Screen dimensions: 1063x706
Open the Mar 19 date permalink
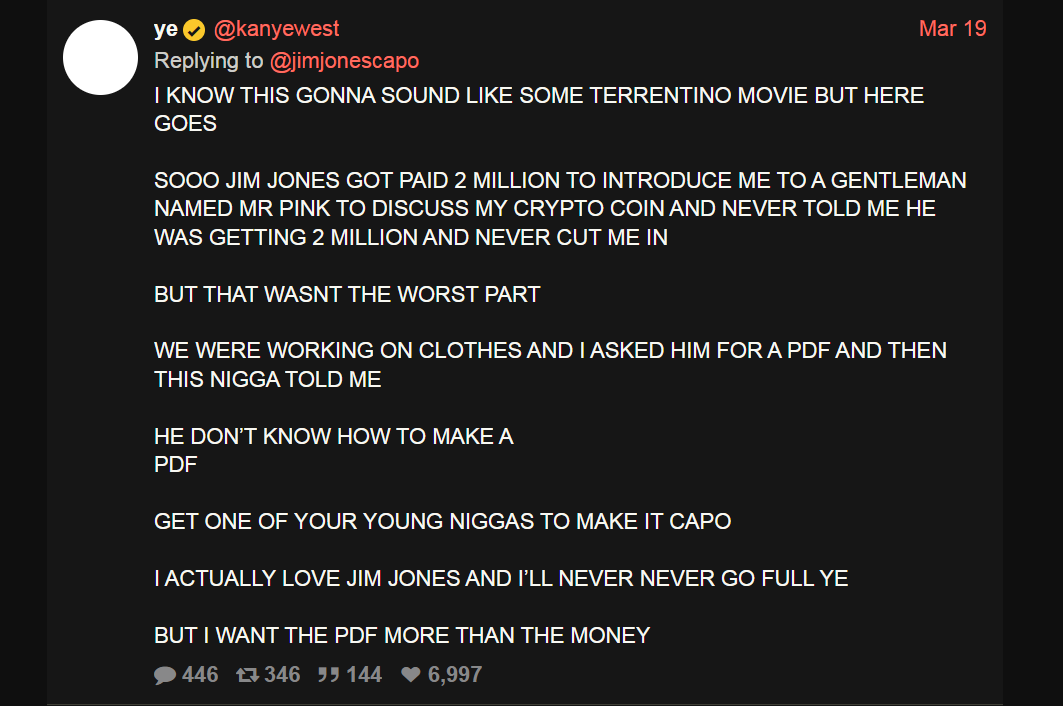[x=952, y=28]
